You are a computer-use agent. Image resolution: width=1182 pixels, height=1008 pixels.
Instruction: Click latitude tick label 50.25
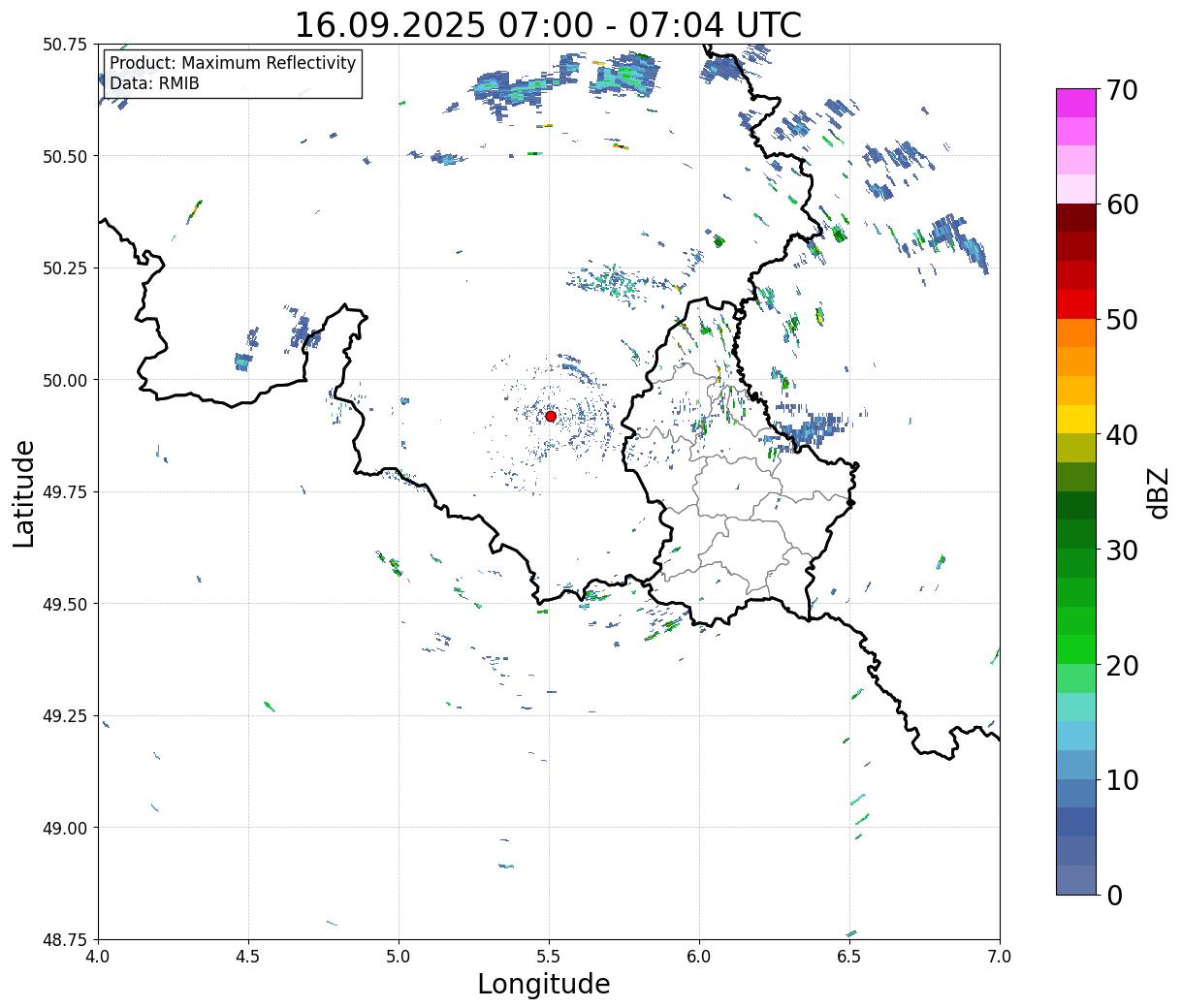pyautogui.click(x=65, y=268)
